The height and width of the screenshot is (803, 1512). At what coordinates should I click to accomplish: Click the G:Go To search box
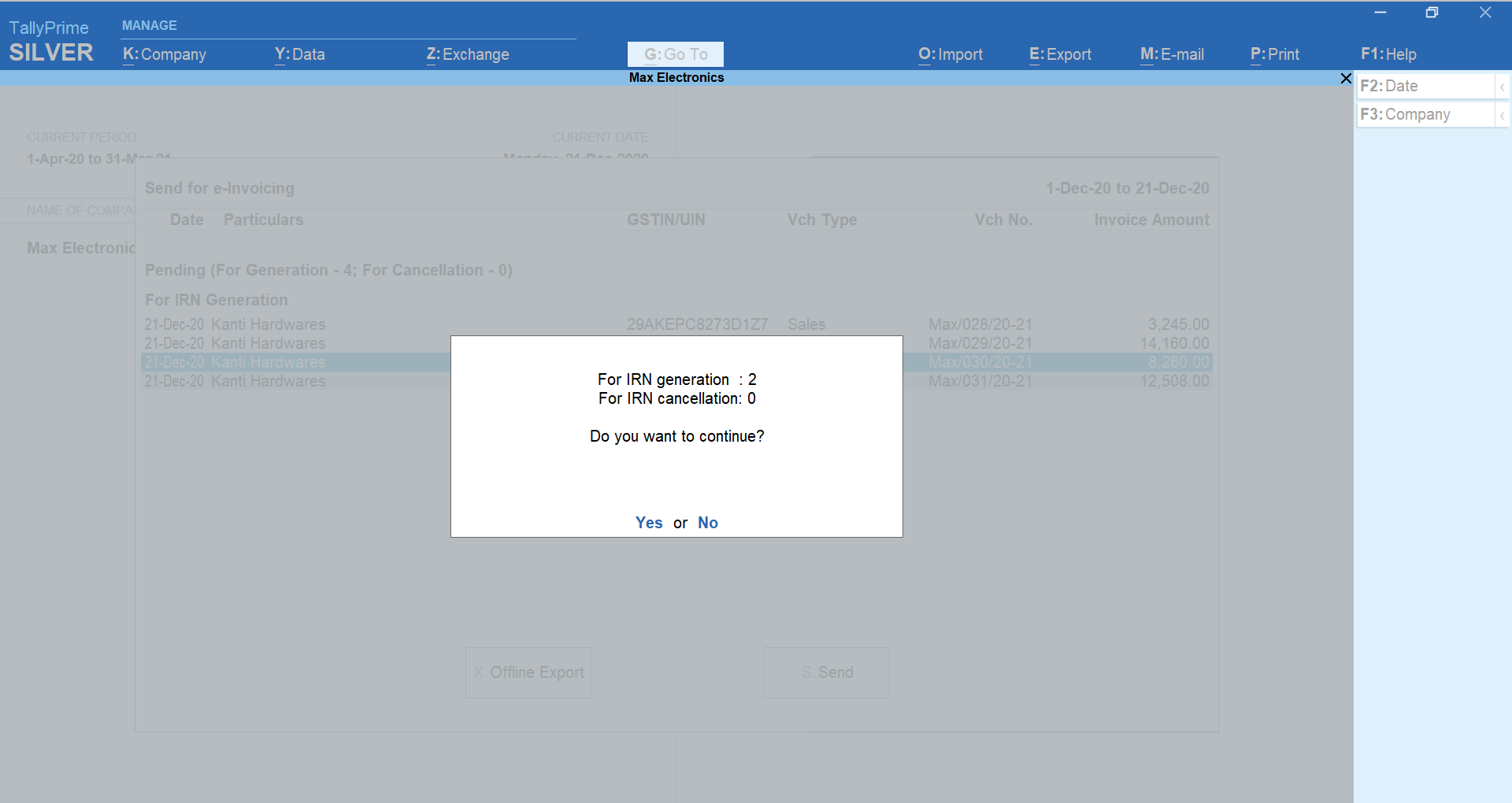[x=676, y=54]
